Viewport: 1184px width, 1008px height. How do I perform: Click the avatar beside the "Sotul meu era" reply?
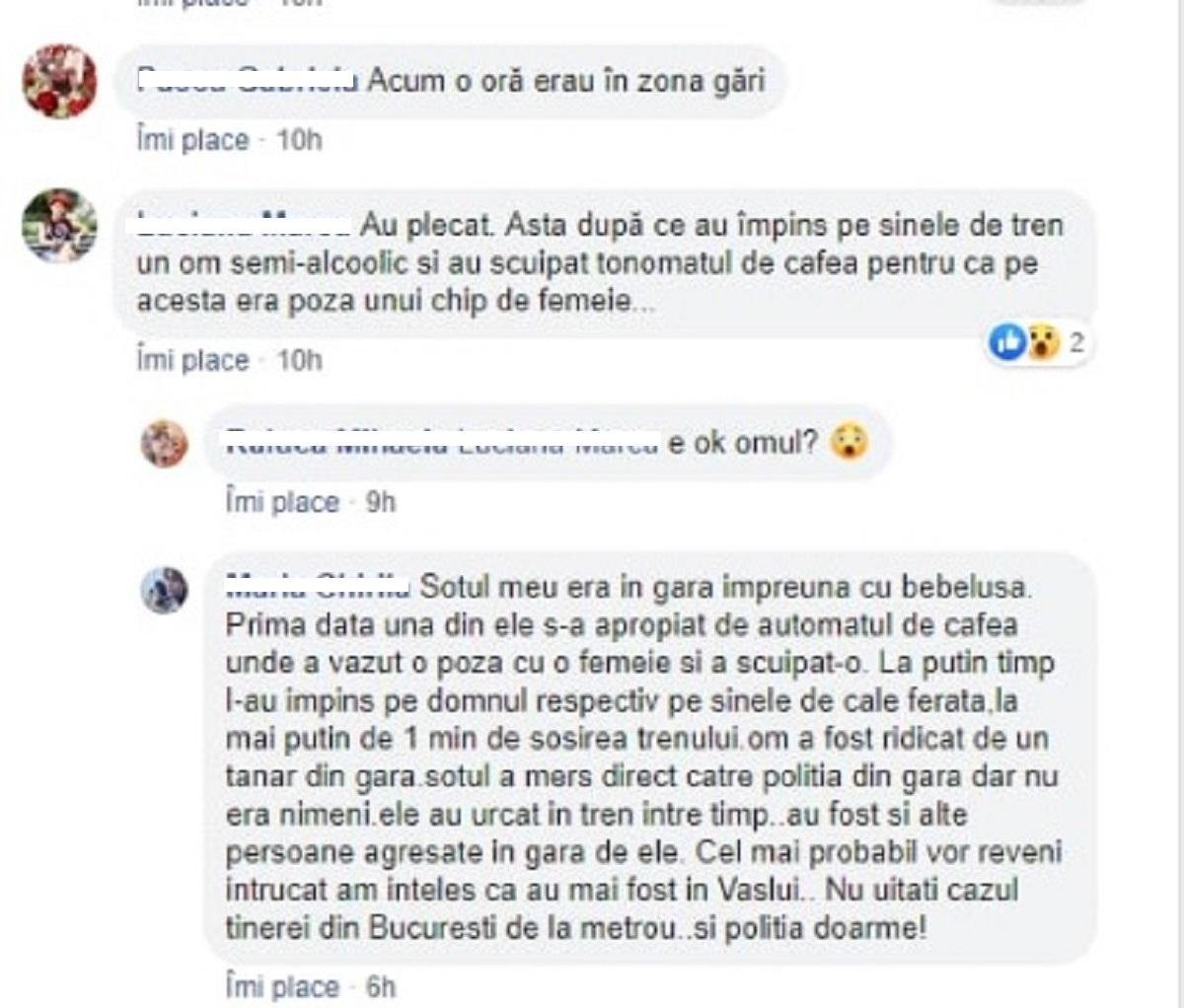(x=164, y=591)
